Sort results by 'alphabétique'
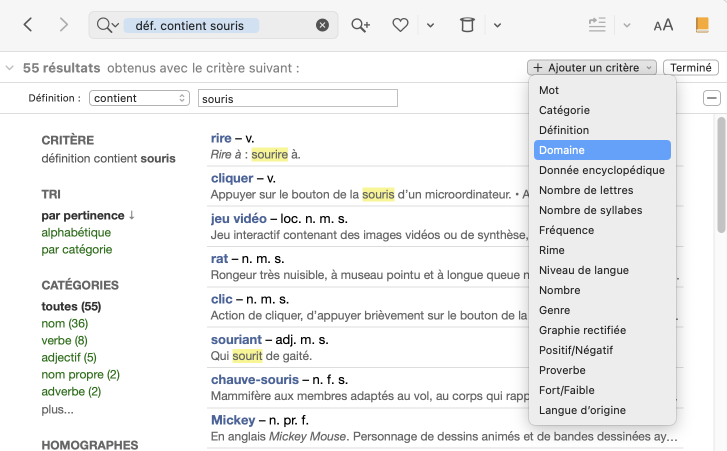This screenshot has height=451, width=727. [76, 232]
